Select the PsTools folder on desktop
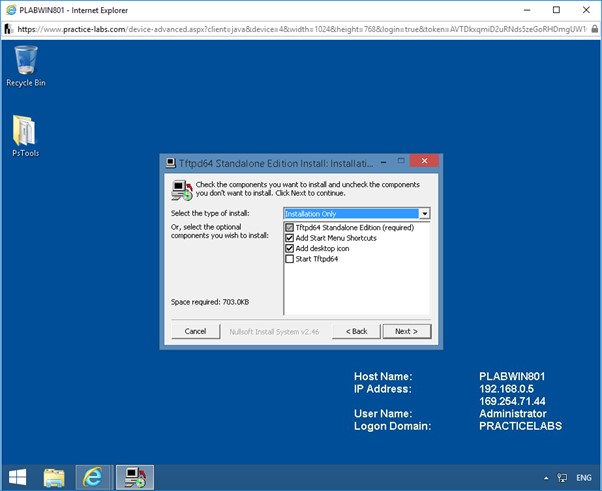Screen dimensions: 602x491 pos(25,136)
